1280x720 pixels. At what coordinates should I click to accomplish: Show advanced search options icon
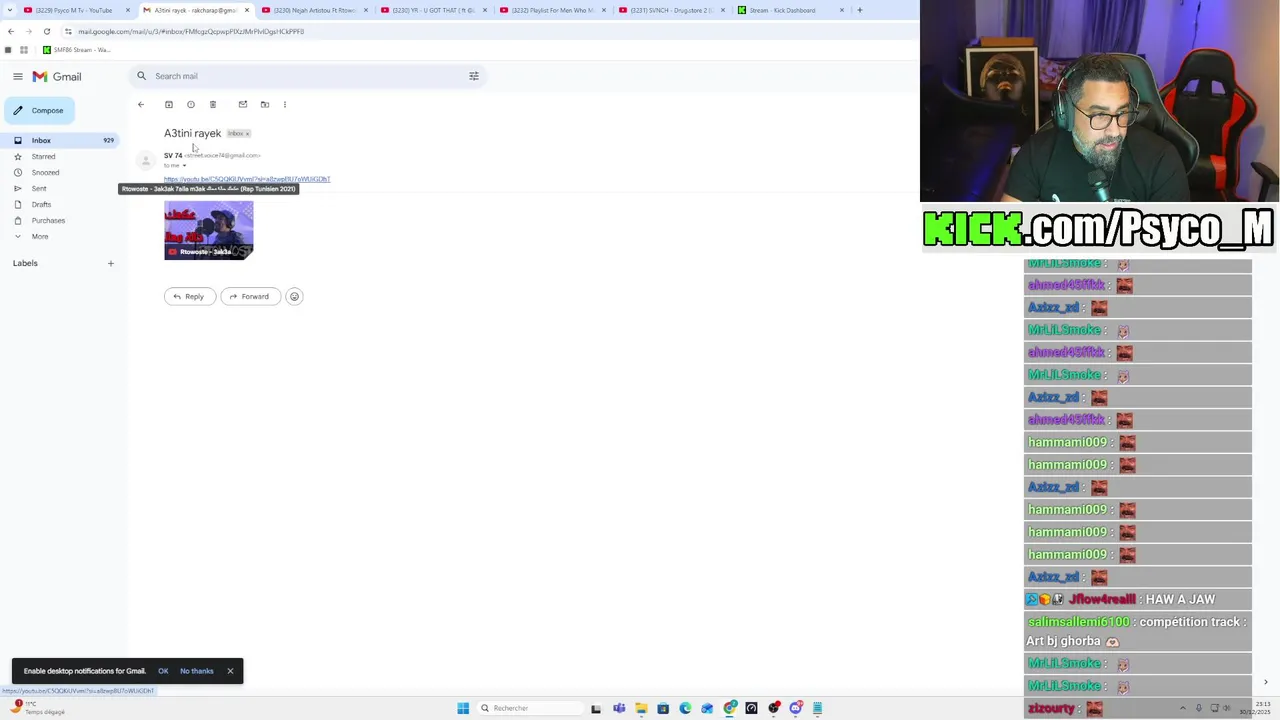point(474,76)
